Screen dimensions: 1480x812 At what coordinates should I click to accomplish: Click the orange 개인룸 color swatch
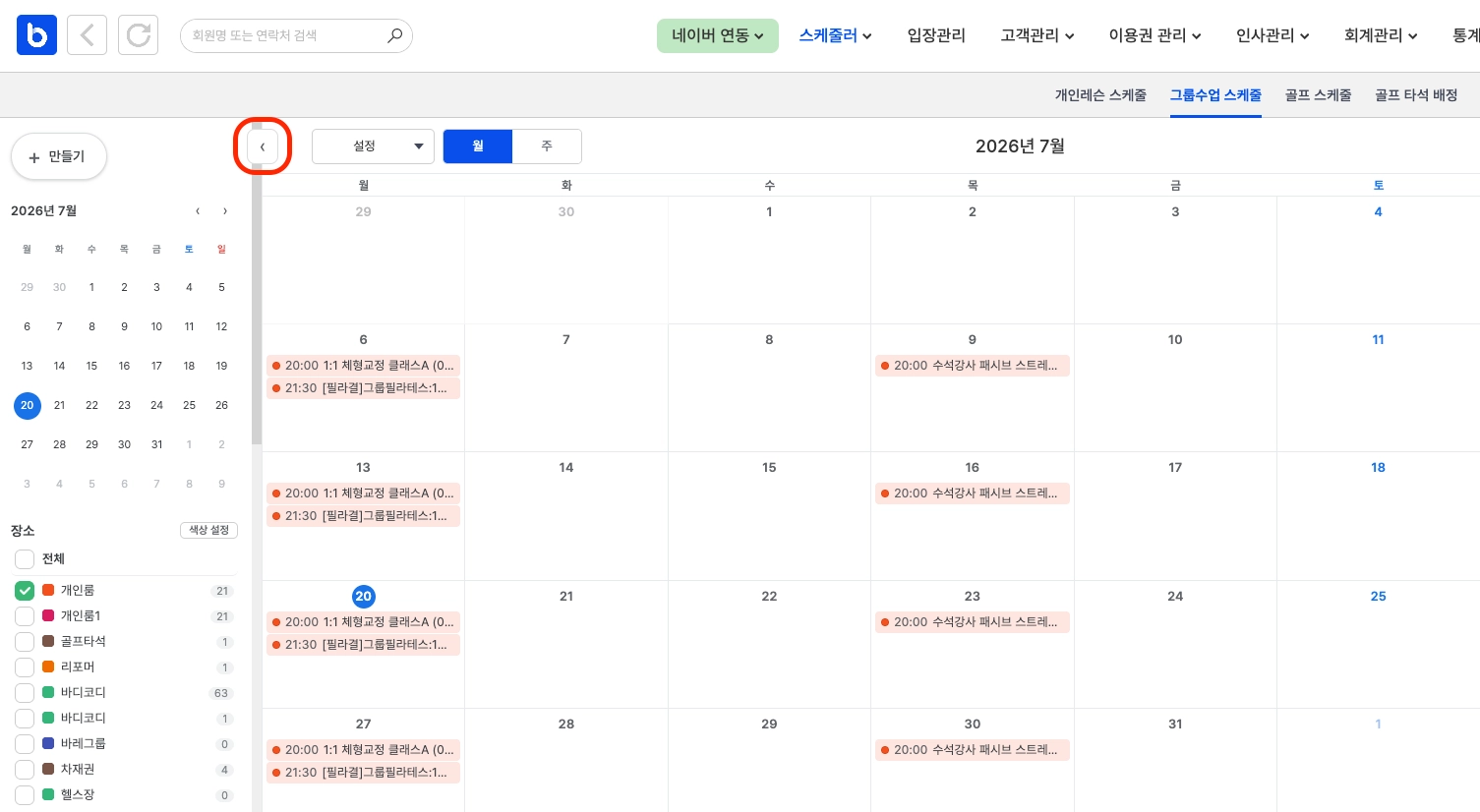[x=48, y=590]
